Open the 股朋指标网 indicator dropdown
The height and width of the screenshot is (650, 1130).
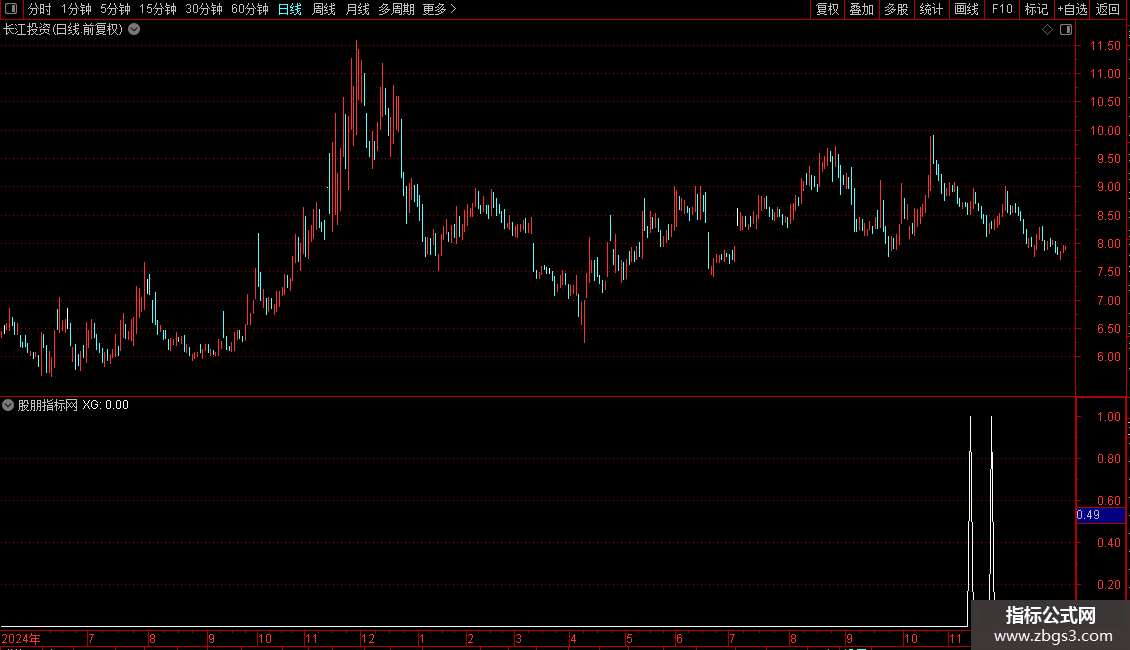click(8, 405)
